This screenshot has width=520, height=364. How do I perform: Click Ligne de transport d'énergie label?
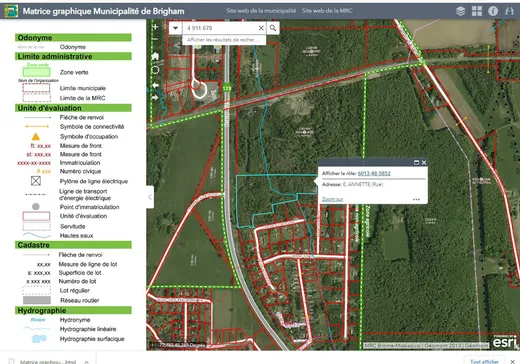tap(85, 195)
